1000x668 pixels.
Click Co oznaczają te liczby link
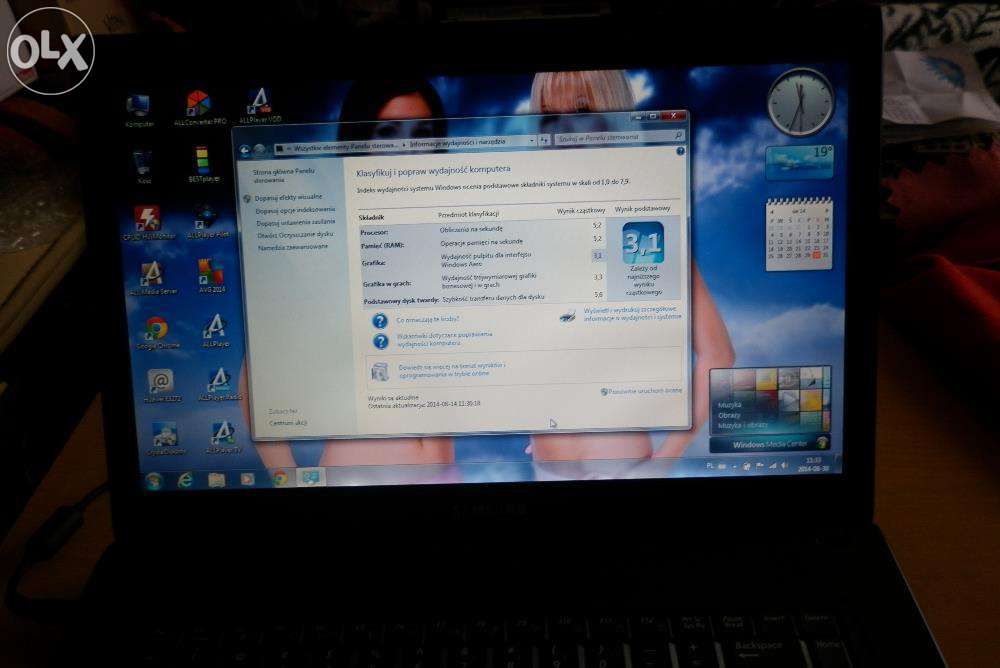click(427, 320)
